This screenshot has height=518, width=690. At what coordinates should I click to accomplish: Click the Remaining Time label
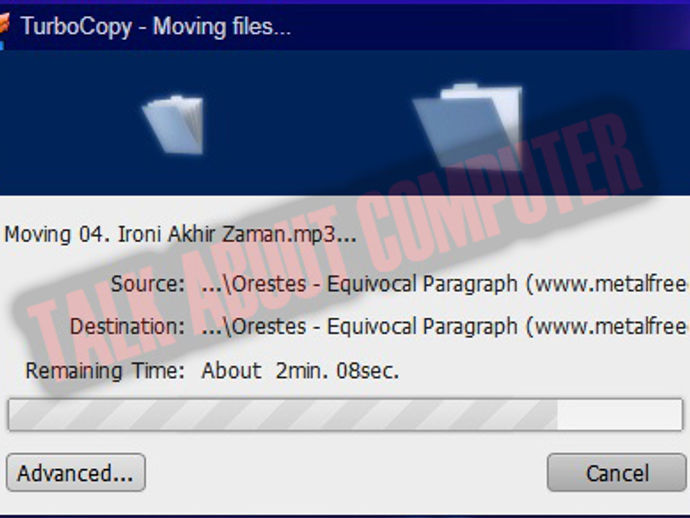(105, 371)
